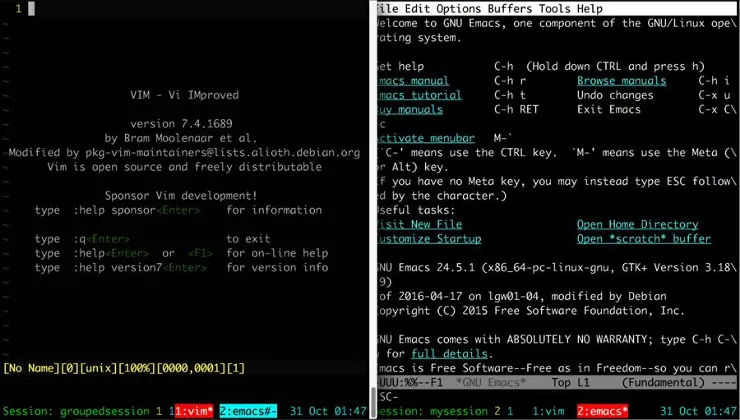Open the File menu in Emacs
Viewport: 740px width, 420px height.
coord(387,9)
